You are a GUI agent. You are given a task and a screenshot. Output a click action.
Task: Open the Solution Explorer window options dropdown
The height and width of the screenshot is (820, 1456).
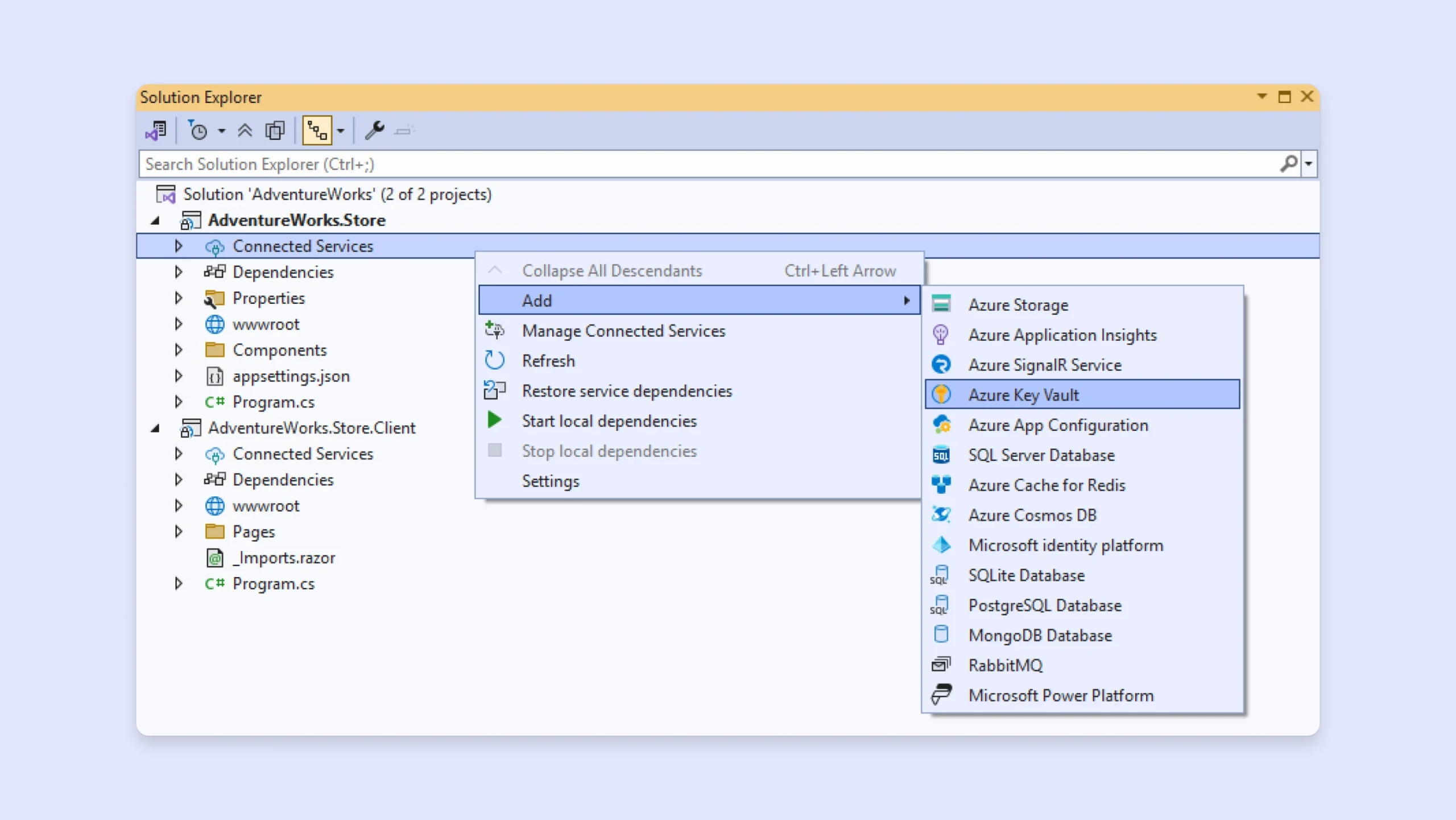pos(1261,96)
